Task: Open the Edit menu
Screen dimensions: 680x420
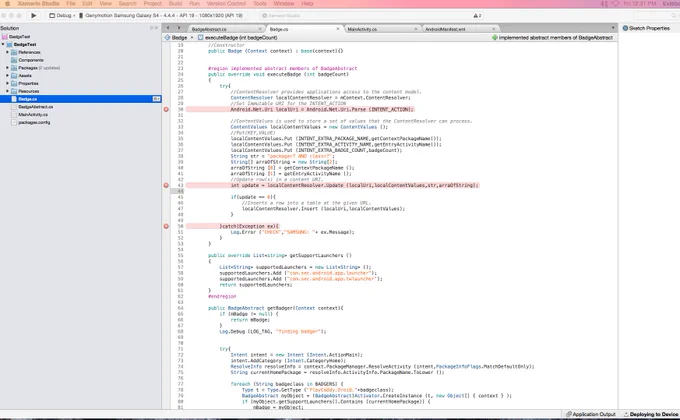Action: click(87, 3)
